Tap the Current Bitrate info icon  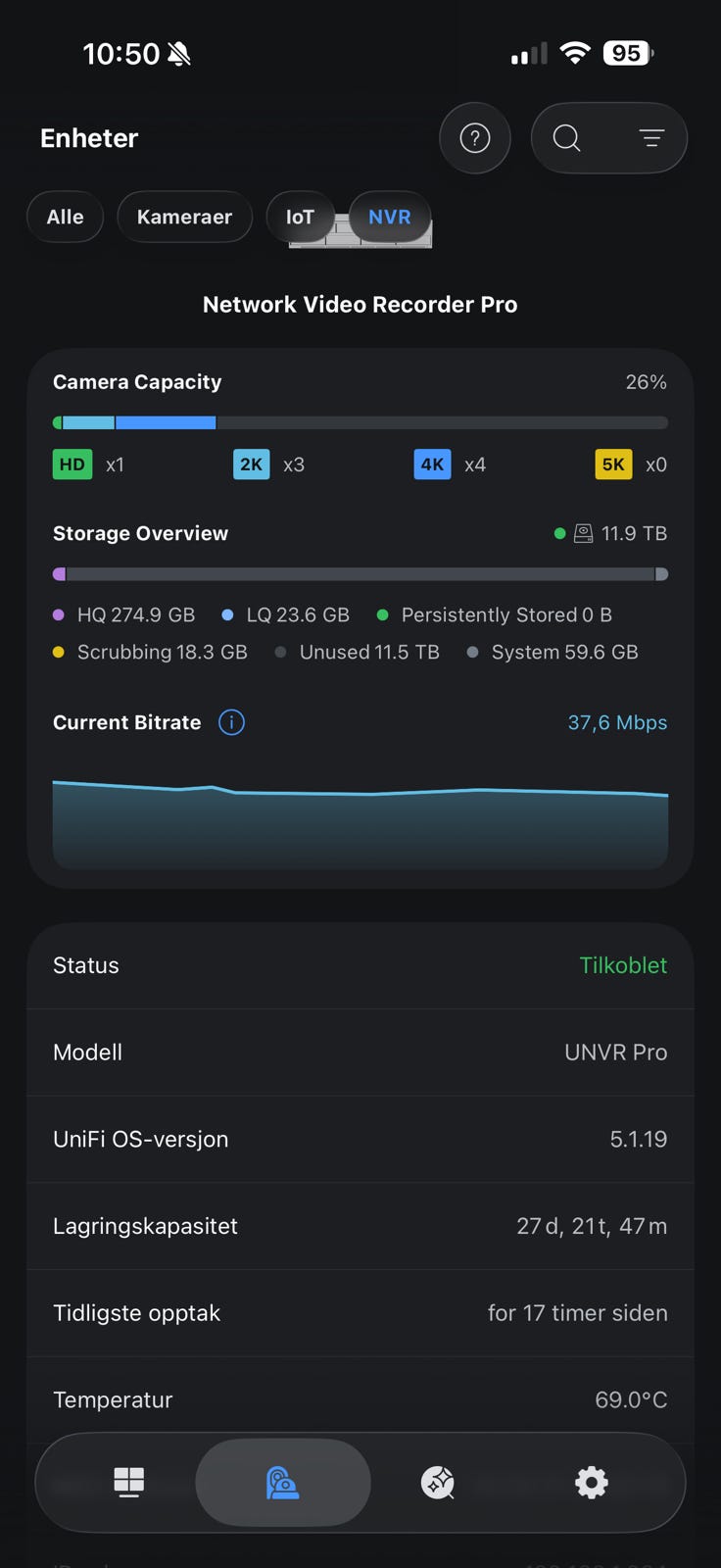231,722
